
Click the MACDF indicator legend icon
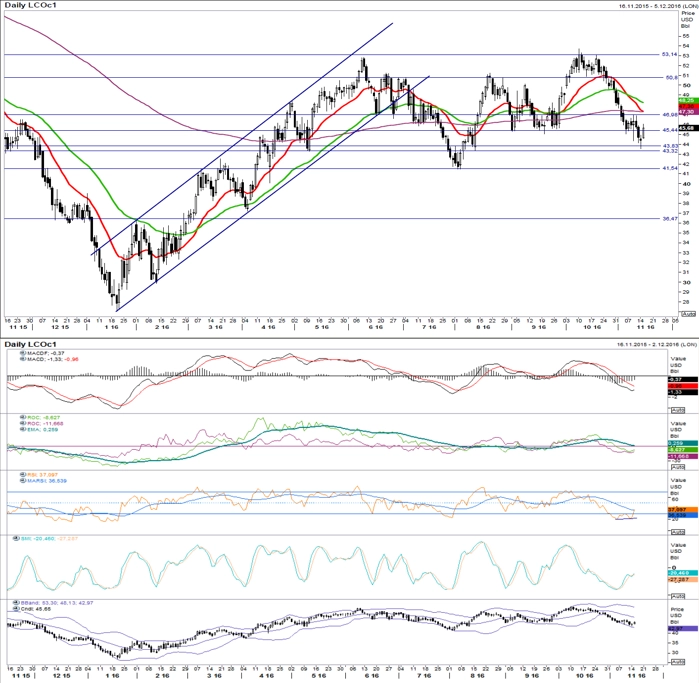(23, 353)
